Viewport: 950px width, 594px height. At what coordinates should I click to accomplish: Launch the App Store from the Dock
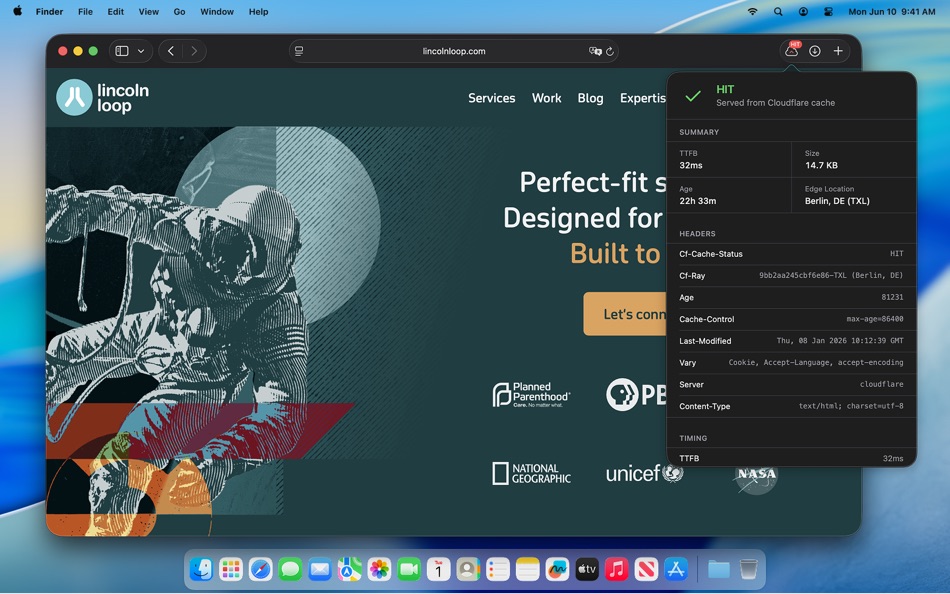pyautogui.click(x=675, y=569)
